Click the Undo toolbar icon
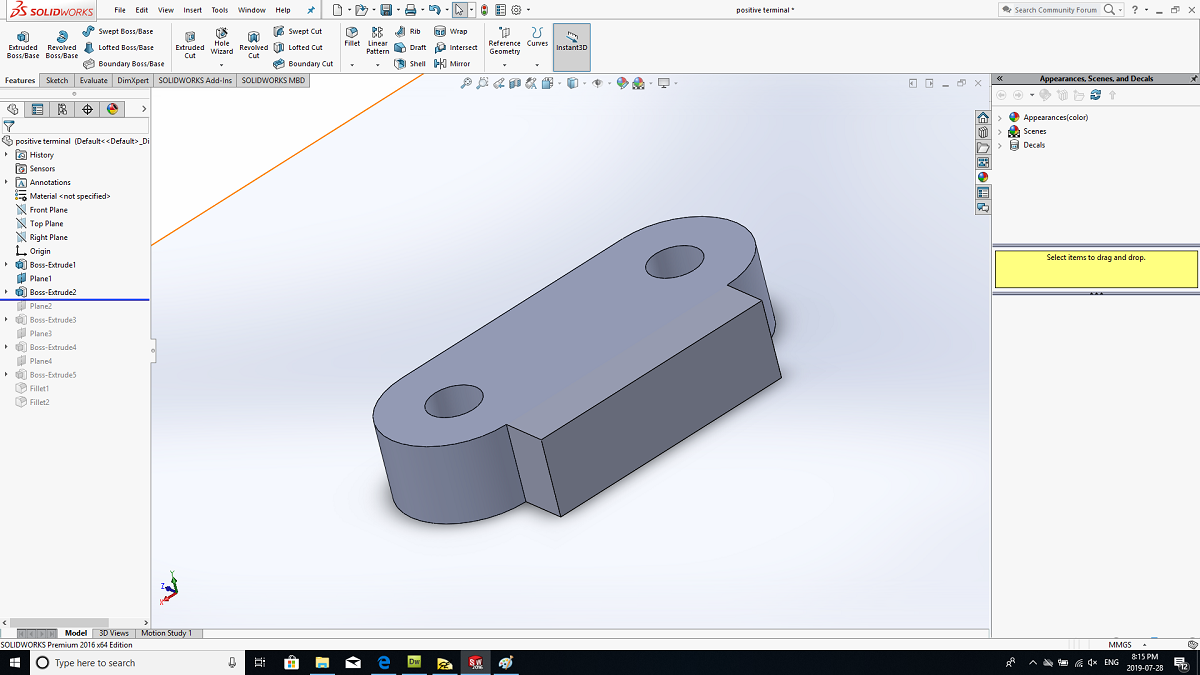The width and height of the screenshot is (1200, 675). pyautogui.click(x=434, y=10)
